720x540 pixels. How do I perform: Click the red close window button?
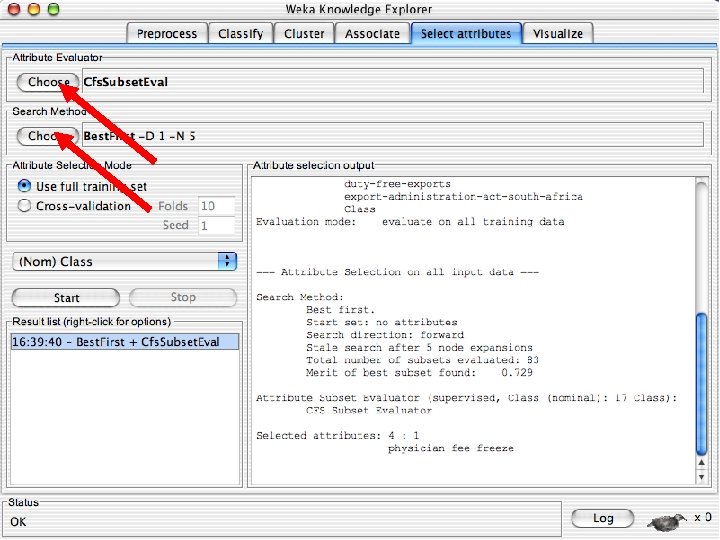point(14,9)
